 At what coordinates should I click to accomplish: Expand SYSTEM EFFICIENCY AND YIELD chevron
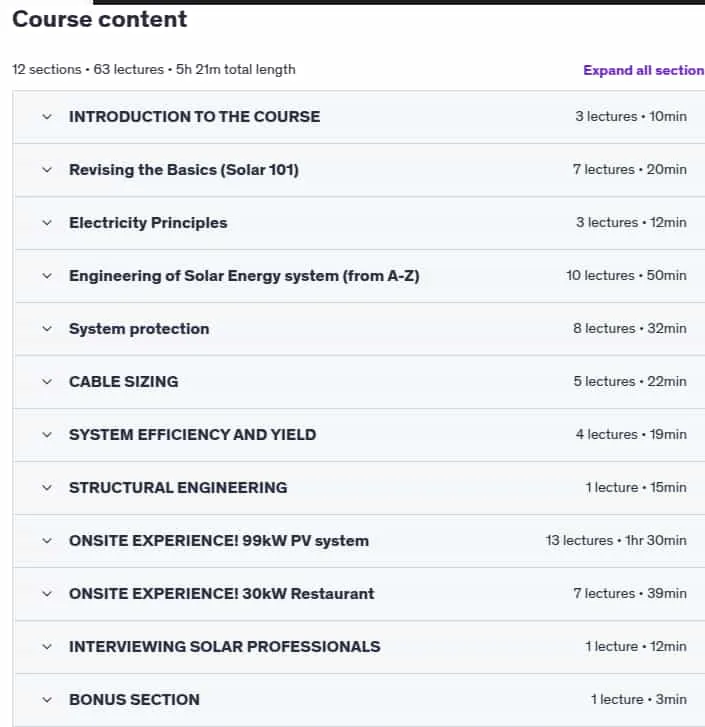pyautogui.click(x=47, y=435)
